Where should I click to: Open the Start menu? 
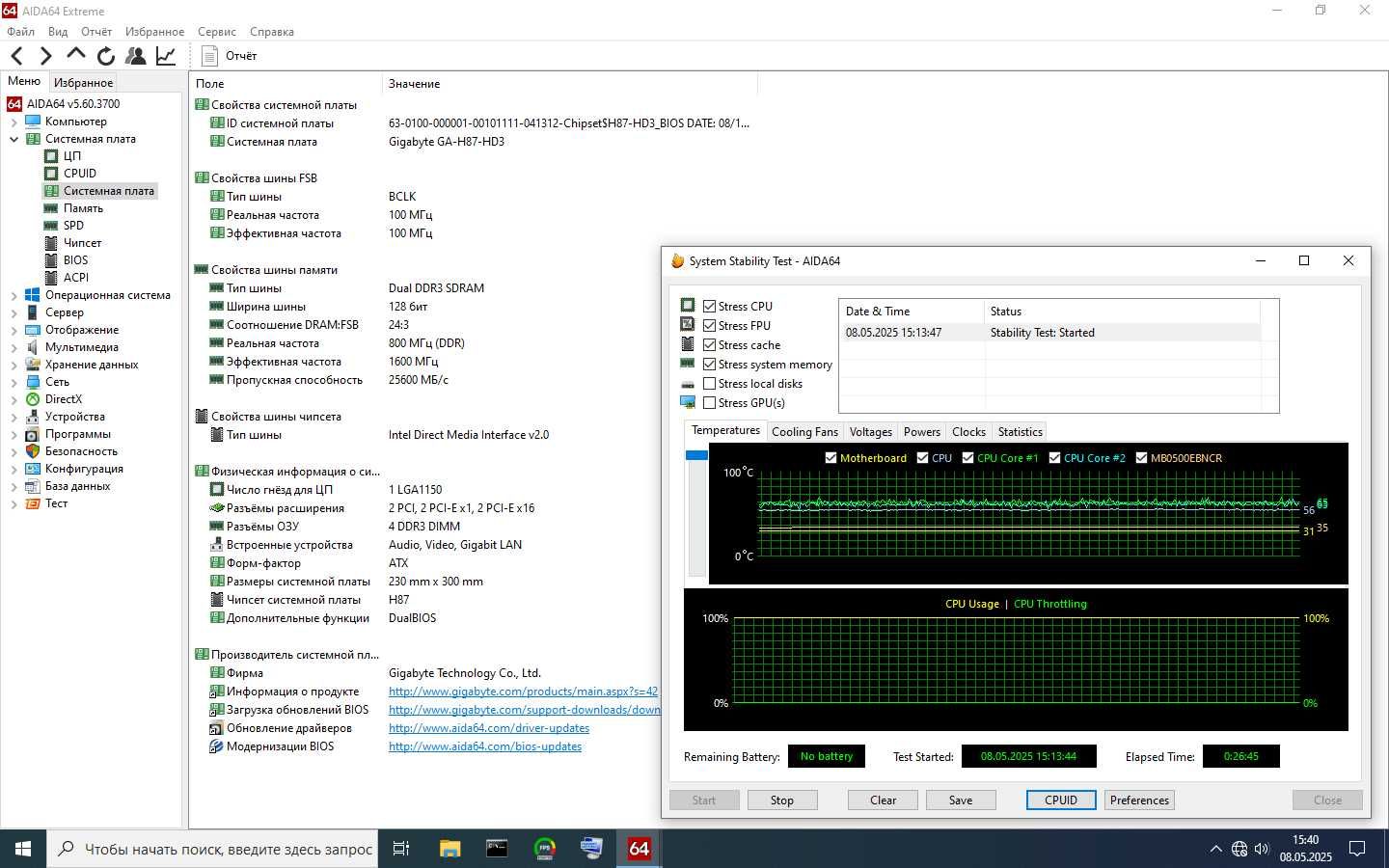[23, 849]
